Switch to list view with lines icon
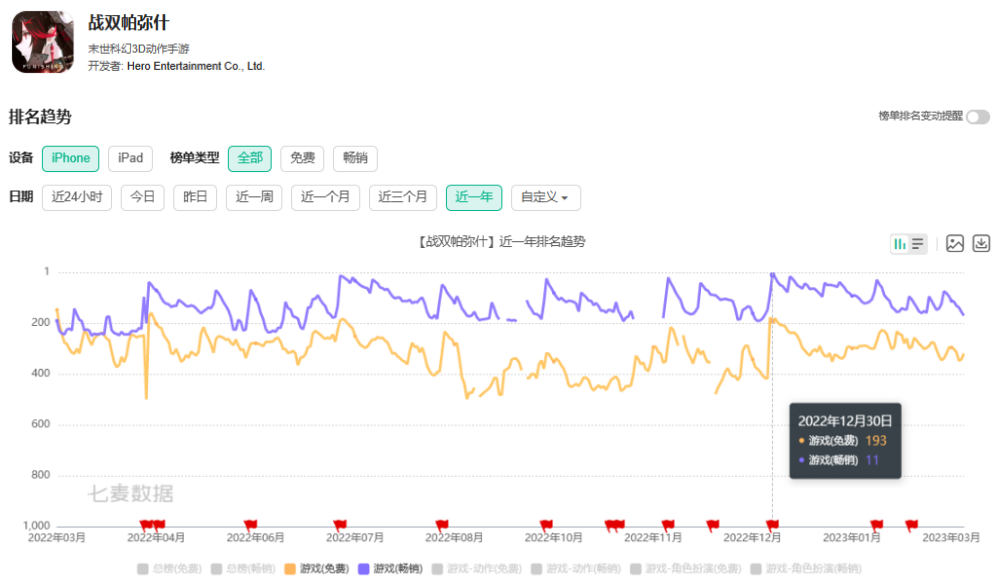This screenshot has width=1006, height=586. point(918,244)
